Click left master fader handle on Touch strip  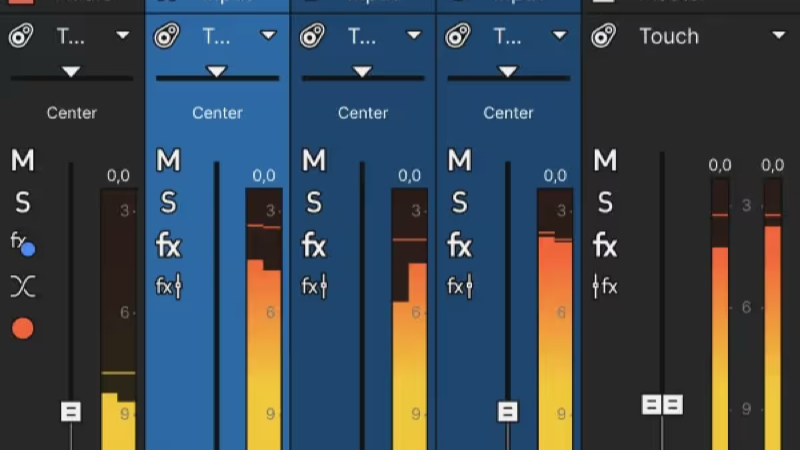(652, 405)
